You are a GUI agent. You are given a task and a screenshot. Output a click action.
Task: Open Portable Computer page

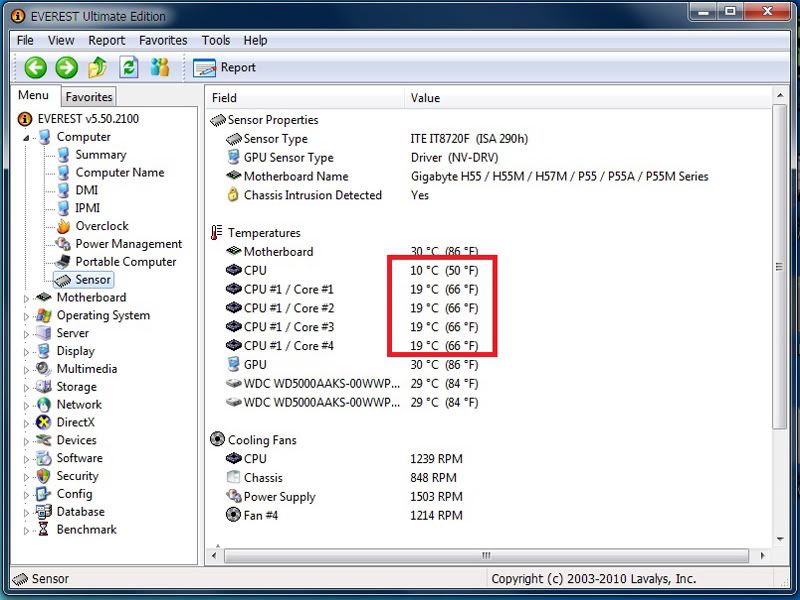(126, 262)
